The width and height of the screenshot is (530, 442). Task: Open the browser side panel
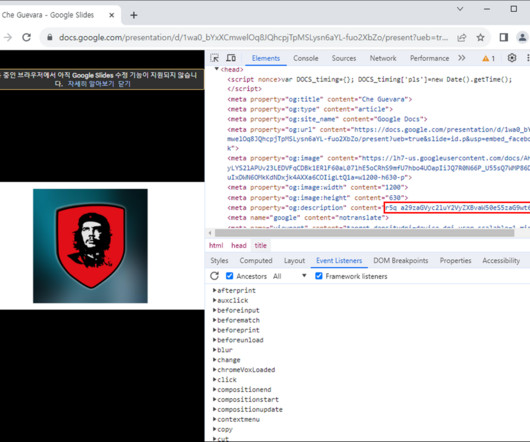point(504,38)
